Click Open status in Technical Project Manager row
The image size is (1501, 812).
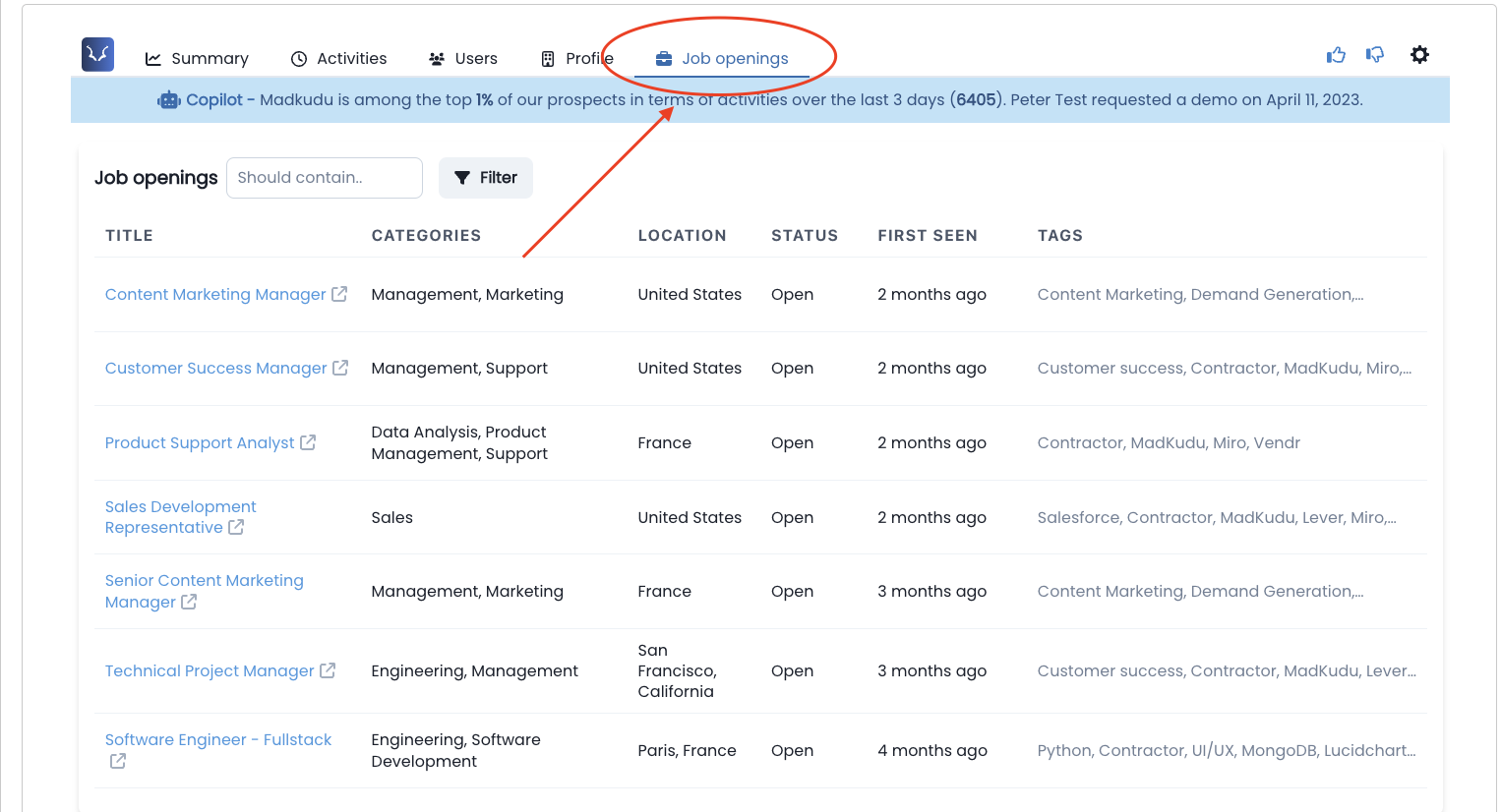tap(792, 670)
